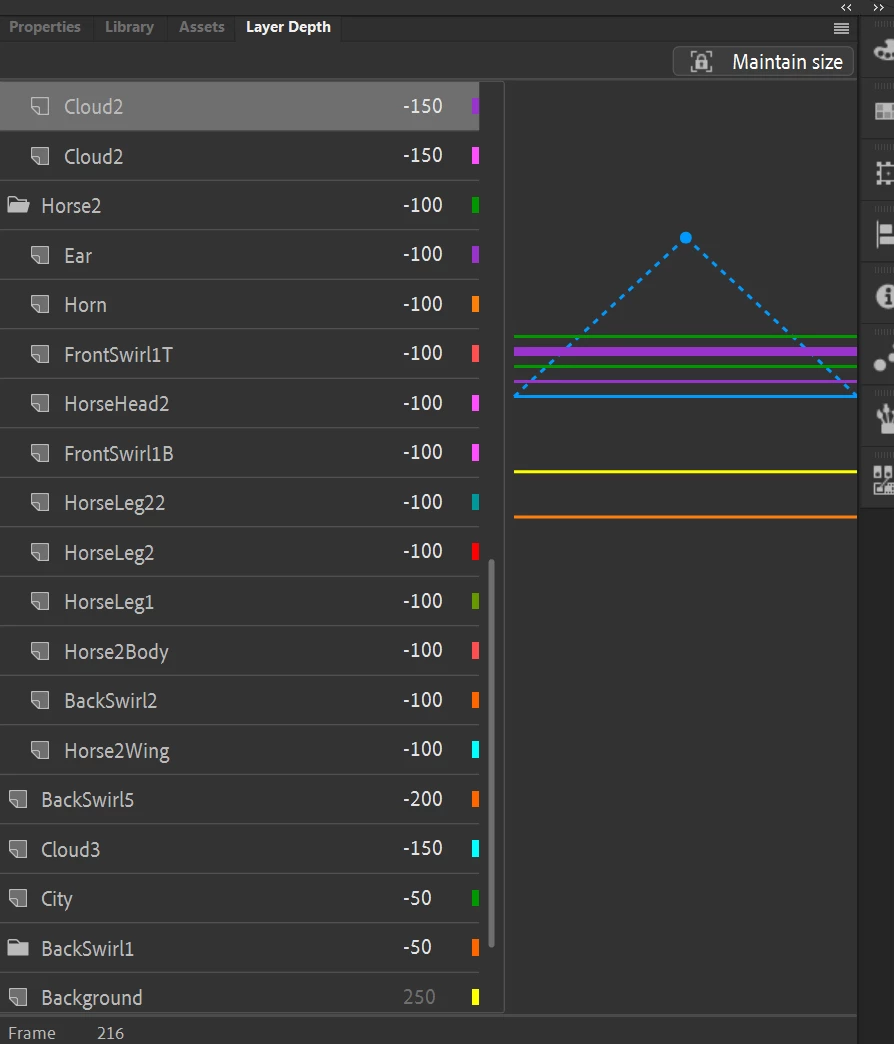
Task: Select the orange depth line in graph
Action: click(685, 517)
